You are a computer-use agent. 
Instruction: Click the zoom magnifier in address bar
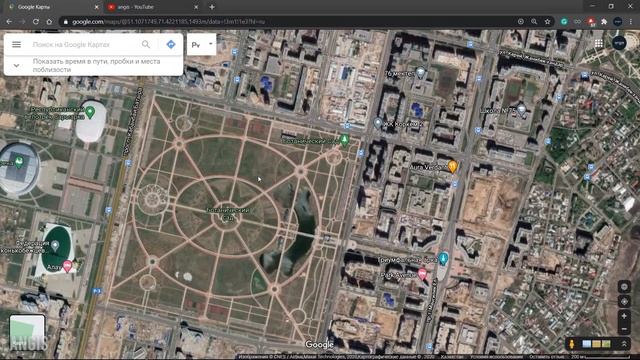[534, 22]
